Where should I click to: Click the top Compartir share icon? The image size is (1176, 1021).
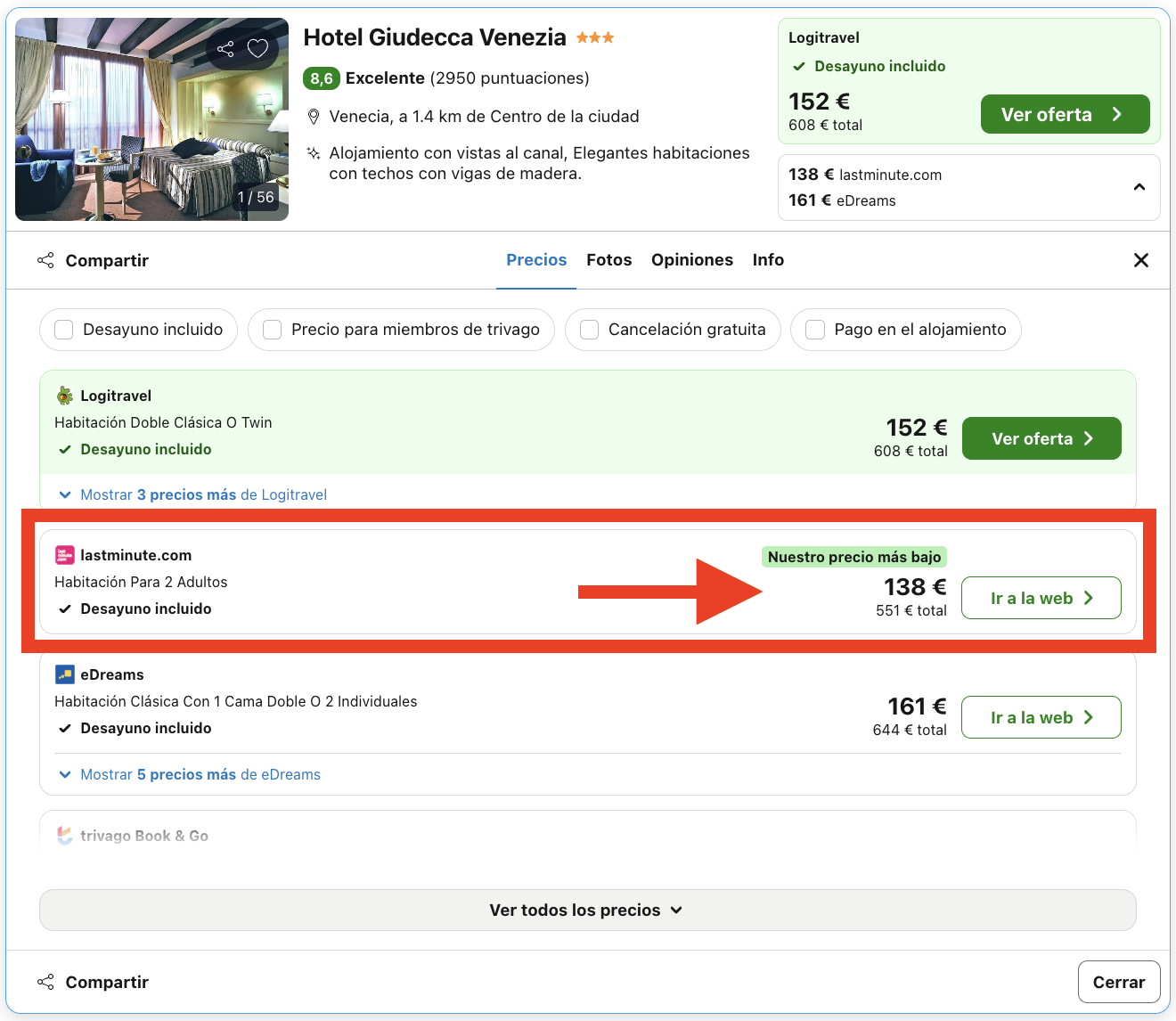(x=45, y=260)
